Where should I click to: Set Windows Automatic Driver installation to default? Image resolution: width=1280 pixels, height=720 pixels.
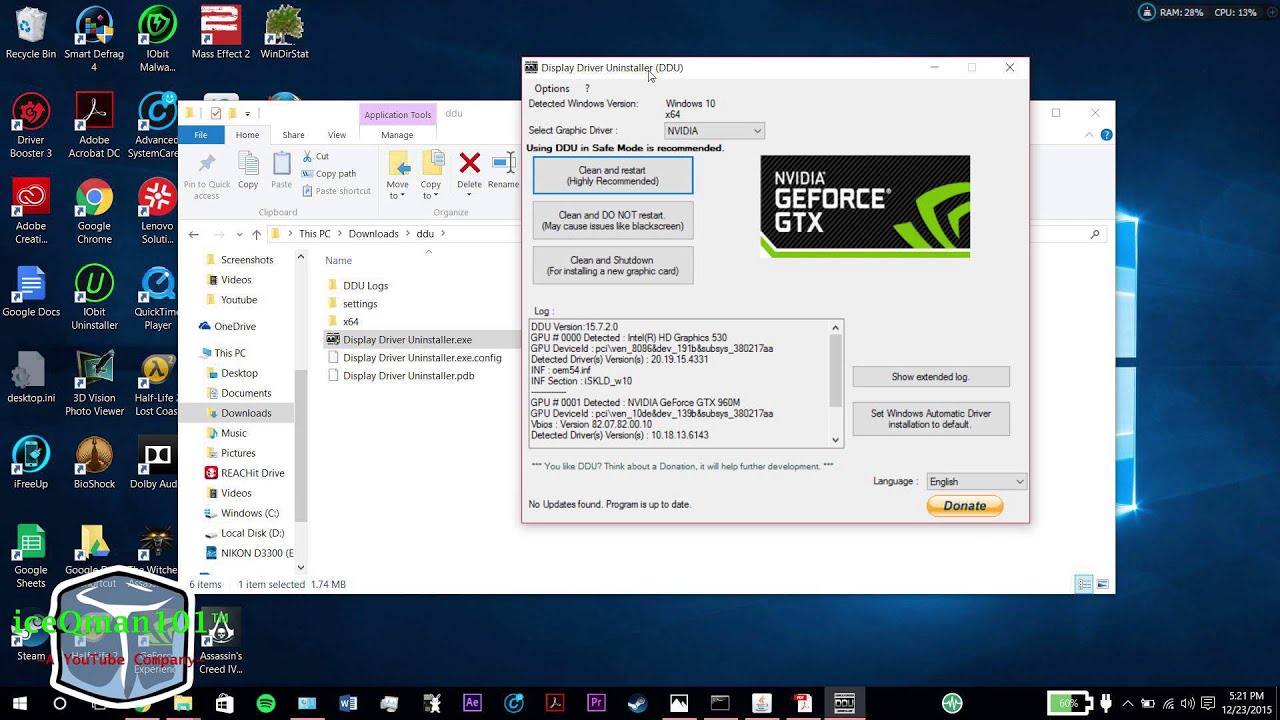[x=930, y=419]
